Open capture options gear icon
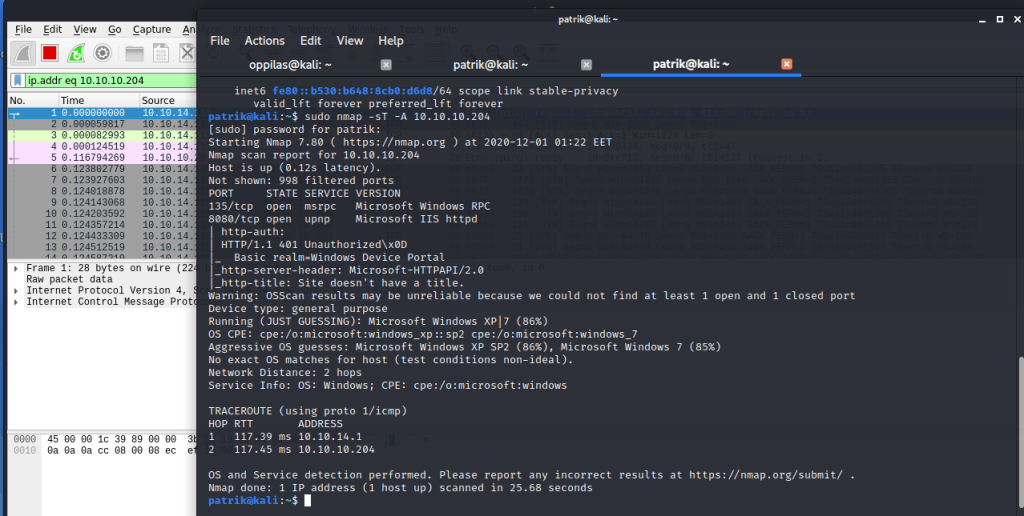The height and width of the screenshot is (516, 1024). click(102, 53)
